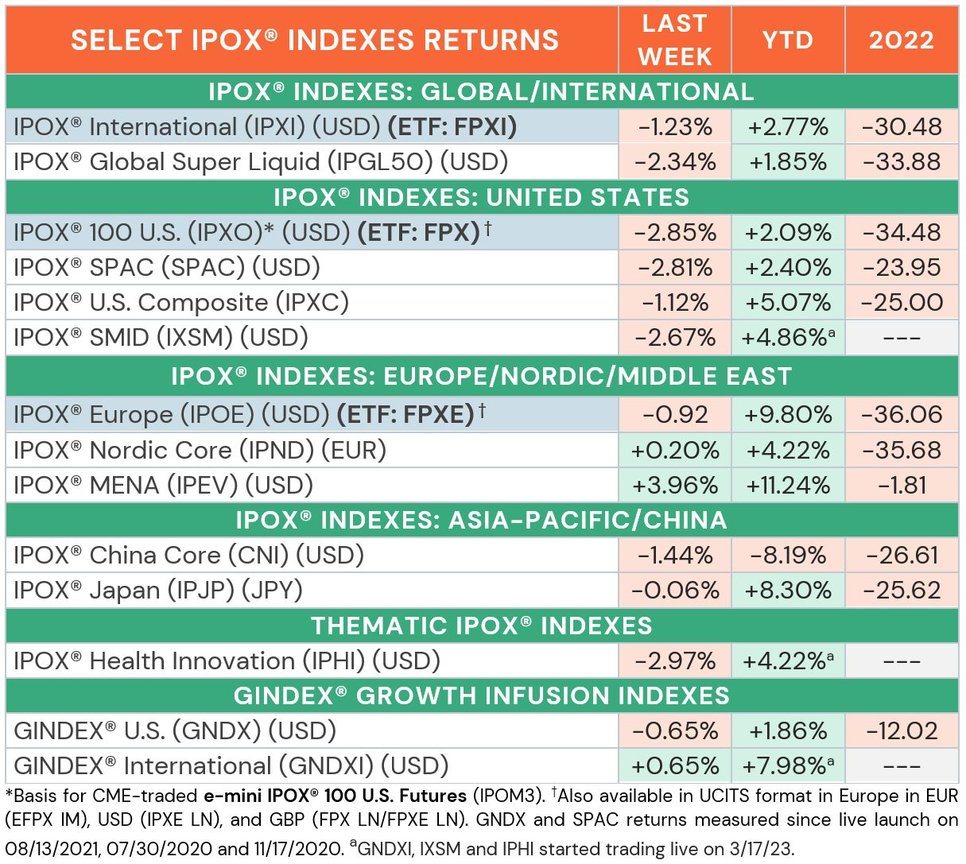Click the 2022 column header

(x=901, y=39)
